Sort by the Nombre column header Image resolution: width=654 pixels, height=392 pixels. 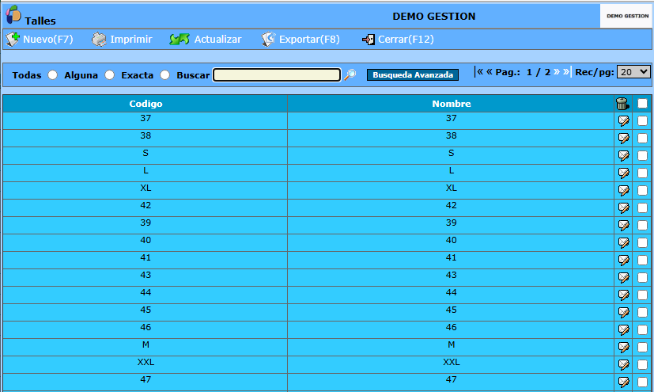point(451,104)
